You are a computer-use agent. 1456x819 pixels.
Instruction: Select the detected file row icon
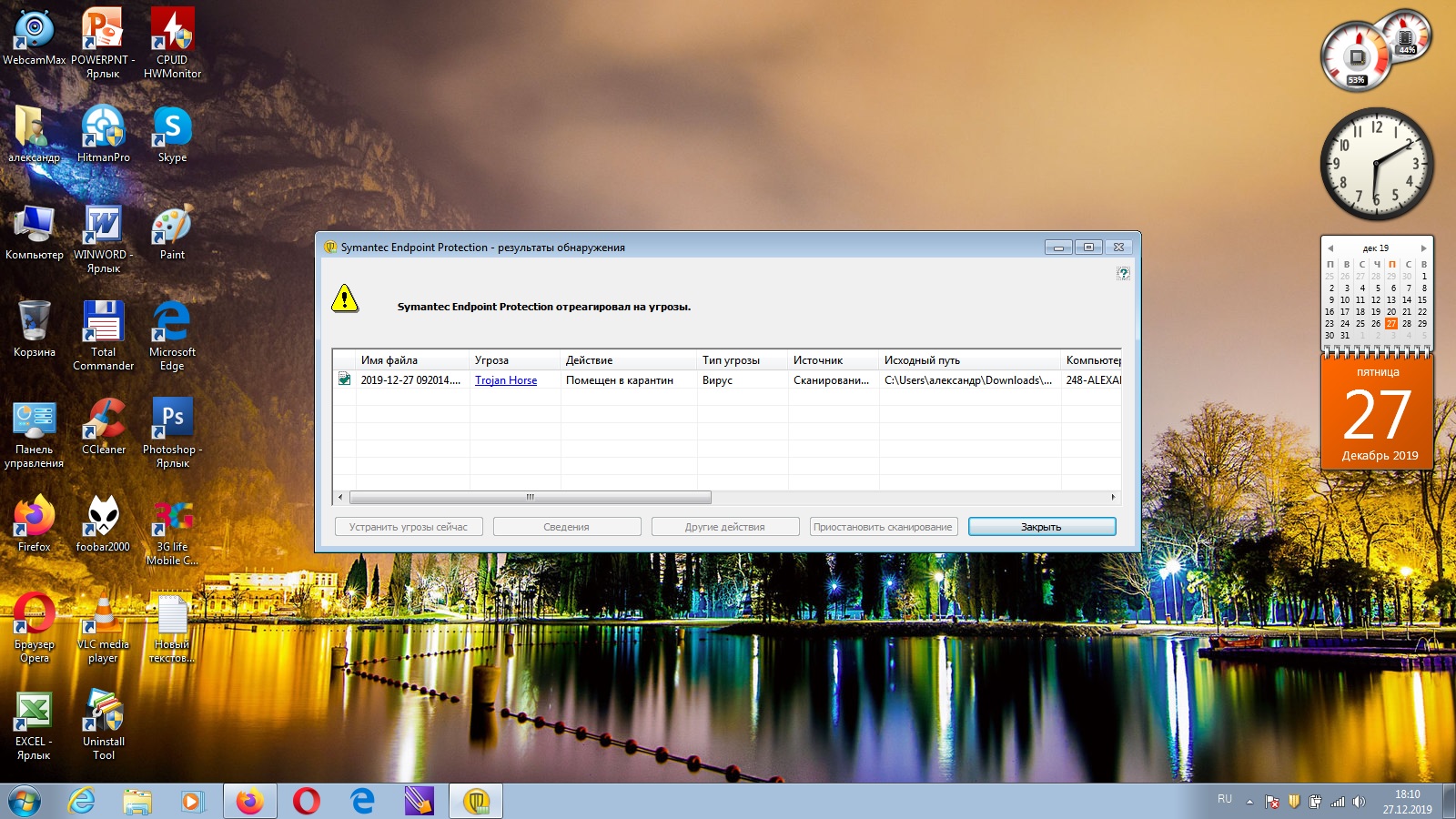coord(344,379)
